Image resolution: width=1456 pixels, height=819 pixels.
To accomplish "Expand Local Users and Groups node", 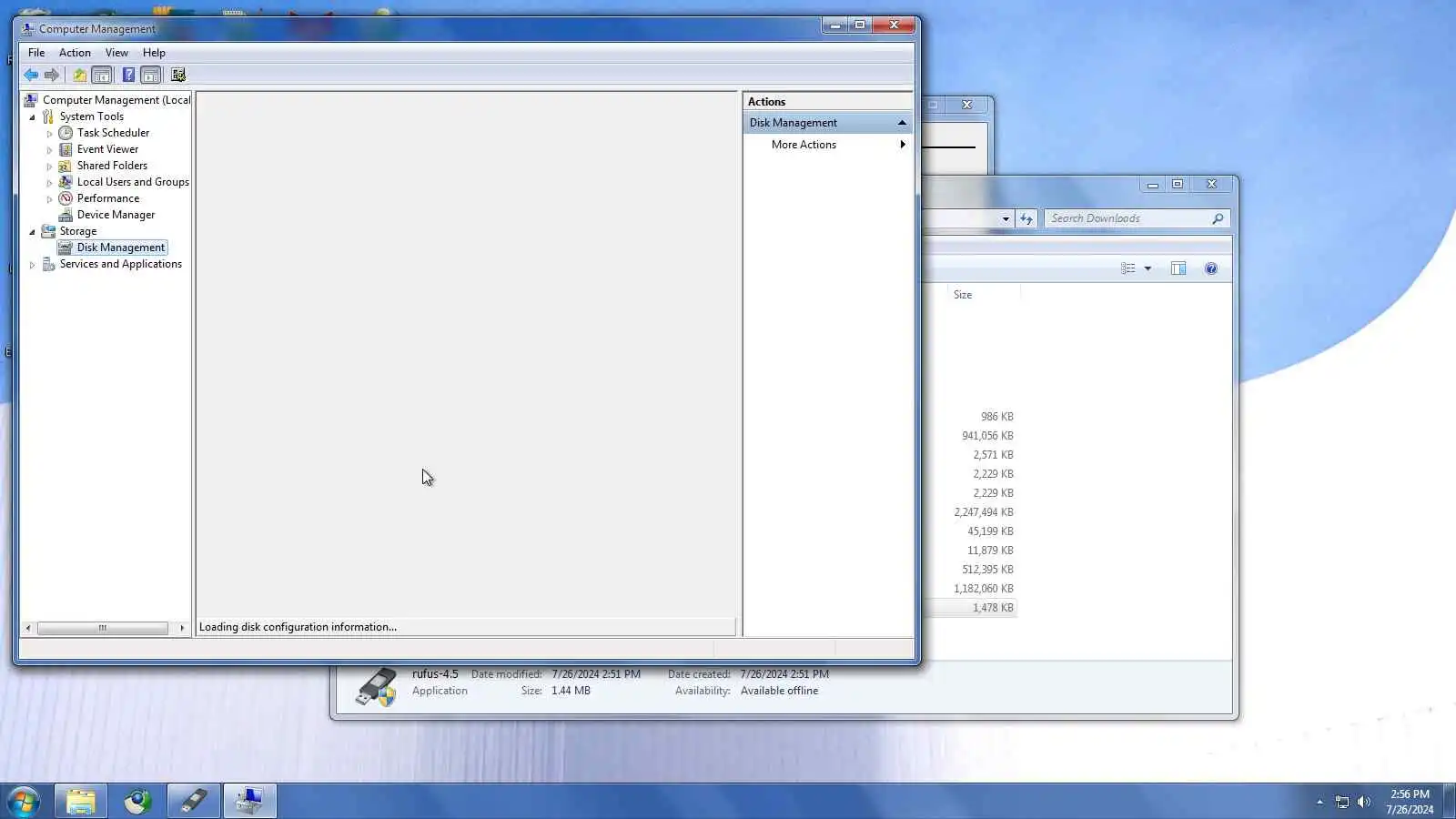I will [50, 183].
